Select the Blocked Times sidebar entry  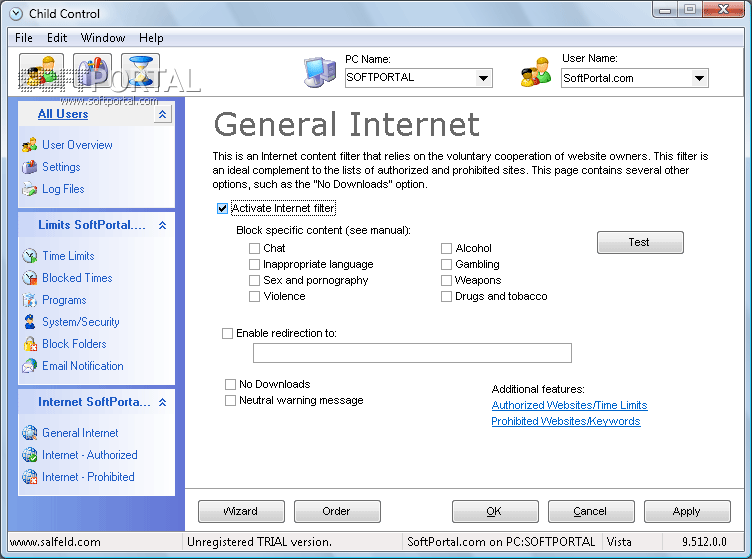77,278
